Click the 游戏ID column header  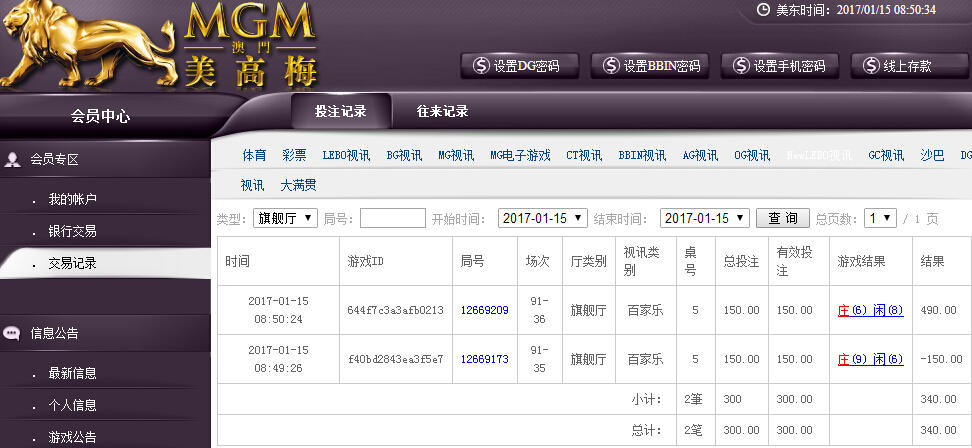pyautogui.click(x=366, y=261)
